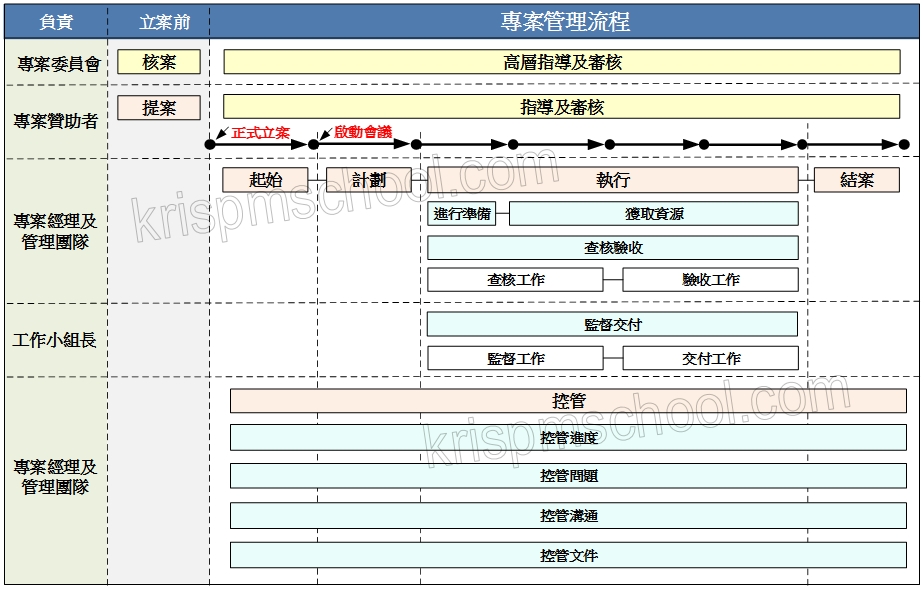Click the 專案管理流程 header
924x590 pixels.
(565, 22)
